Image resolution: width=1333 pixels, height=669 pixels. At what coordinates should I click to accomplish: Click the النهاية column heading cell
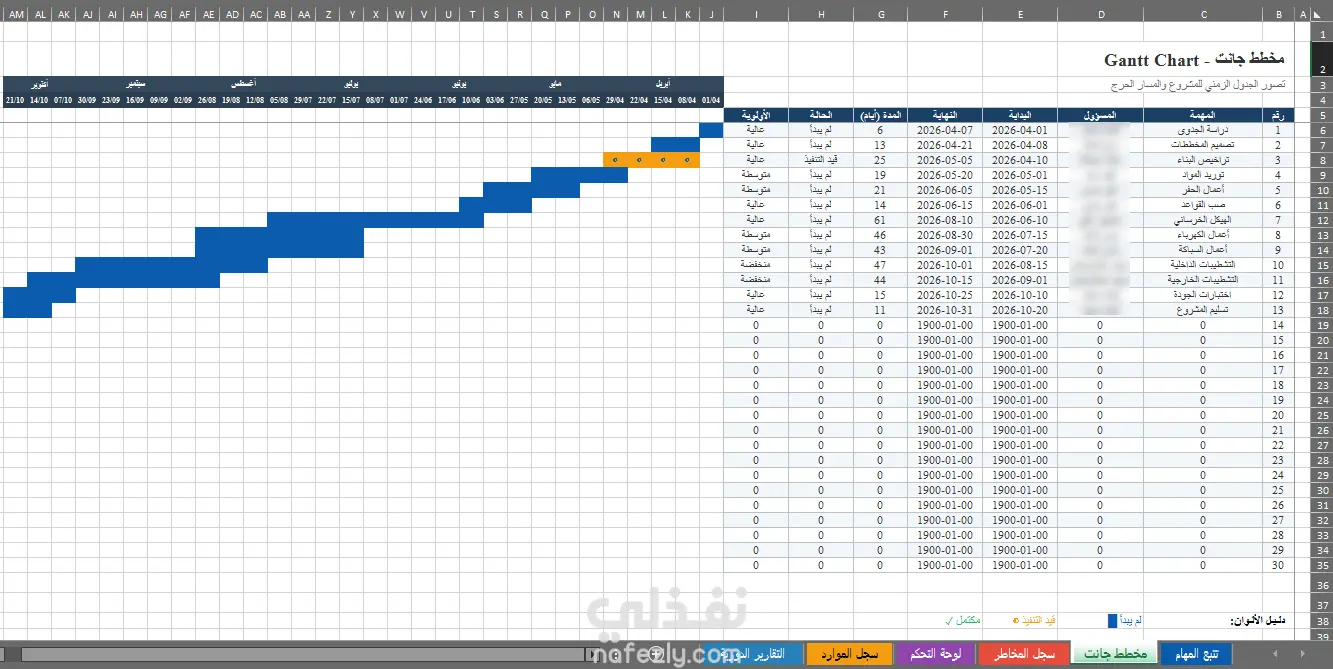[946, 115]
